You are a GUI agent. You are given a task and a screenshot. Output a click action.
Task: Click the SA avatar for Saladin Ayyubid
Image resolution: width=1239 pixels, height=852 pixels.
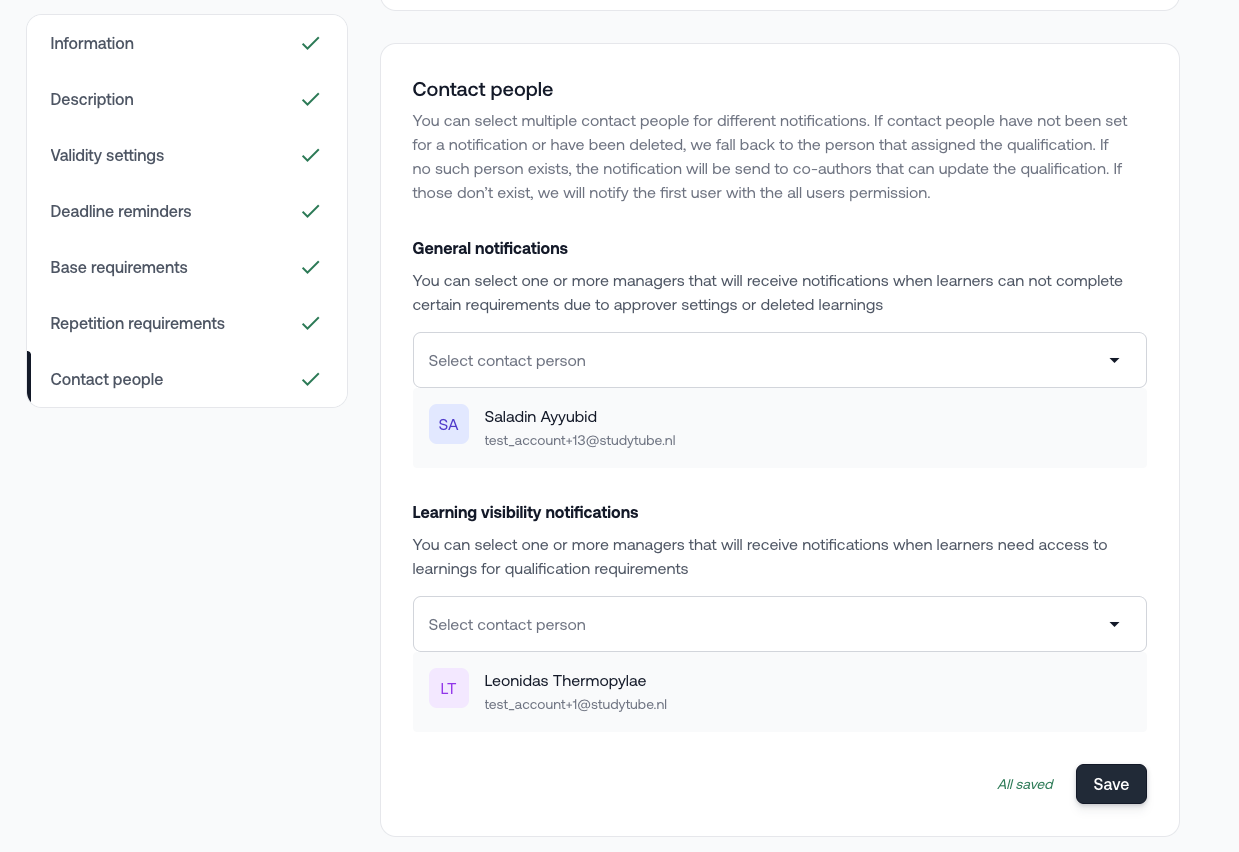click(x=449, y=425)
